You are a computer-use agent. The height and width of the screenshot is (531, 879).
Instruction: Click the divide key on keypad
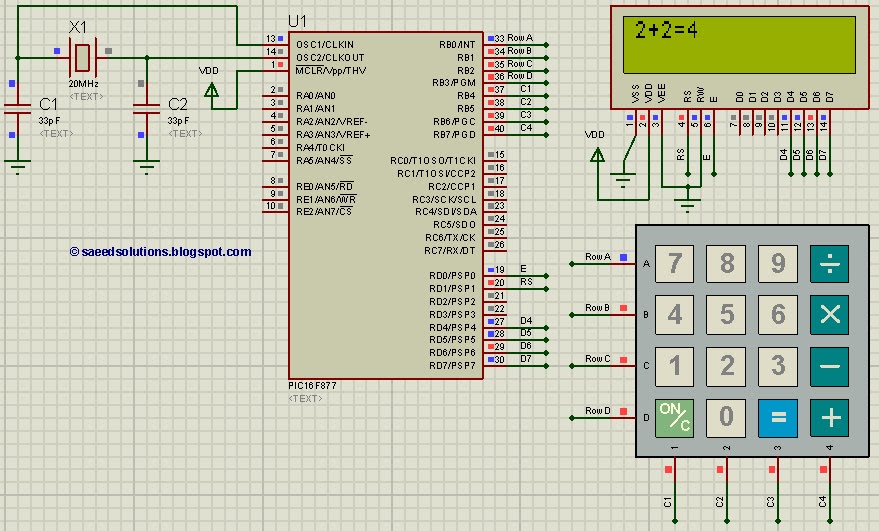click(829, 264)
